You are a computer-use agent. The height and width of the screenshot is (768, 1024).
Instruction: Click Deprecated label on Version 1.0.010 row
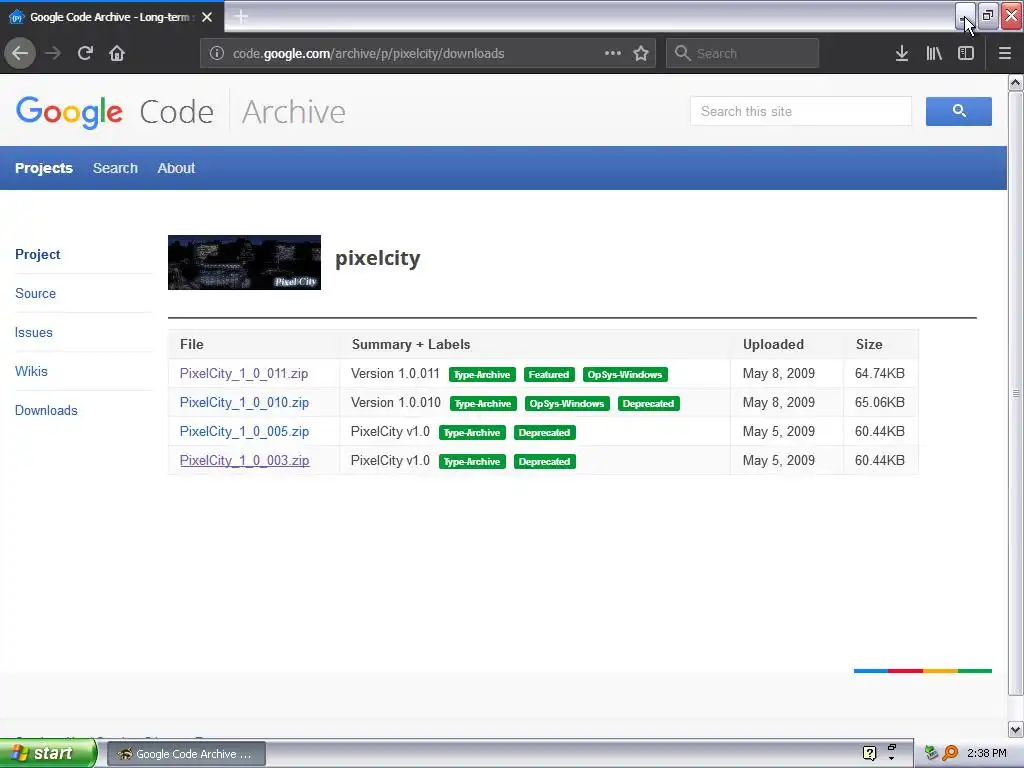point(648,404)
